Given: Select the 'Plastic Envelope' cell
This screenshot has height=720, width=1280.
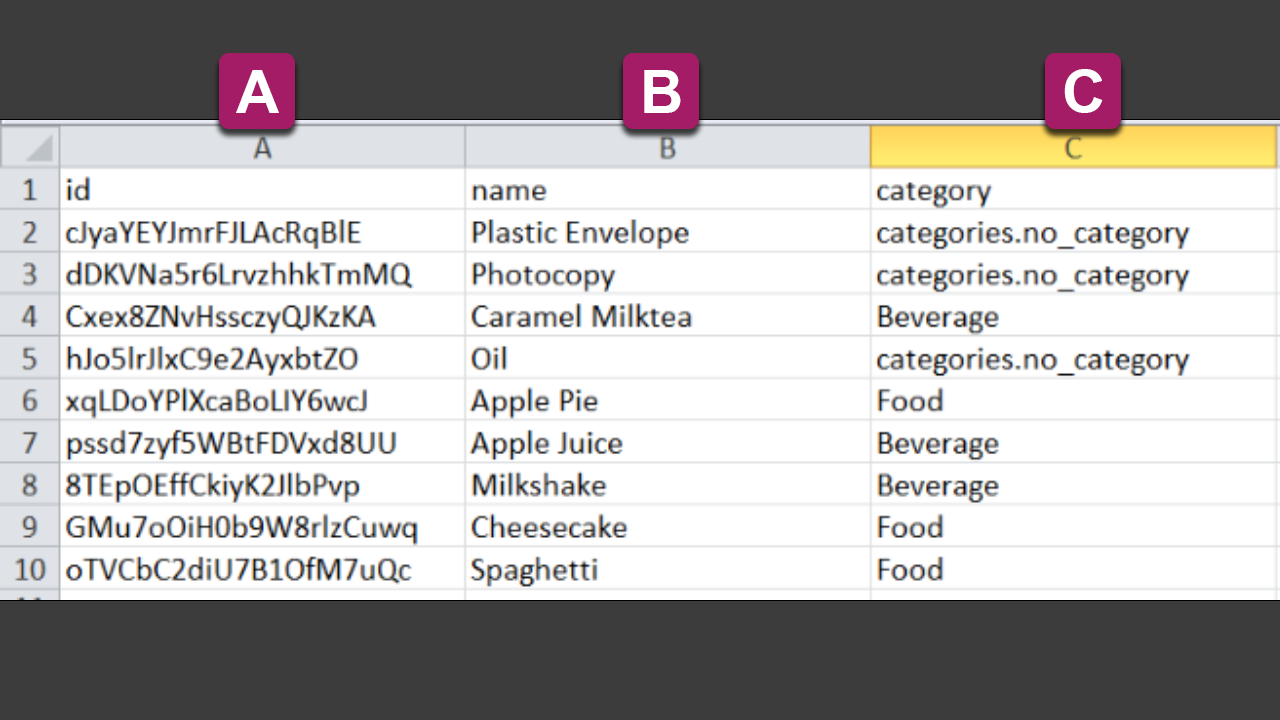Looking at the screenshot, I should 668,232.
